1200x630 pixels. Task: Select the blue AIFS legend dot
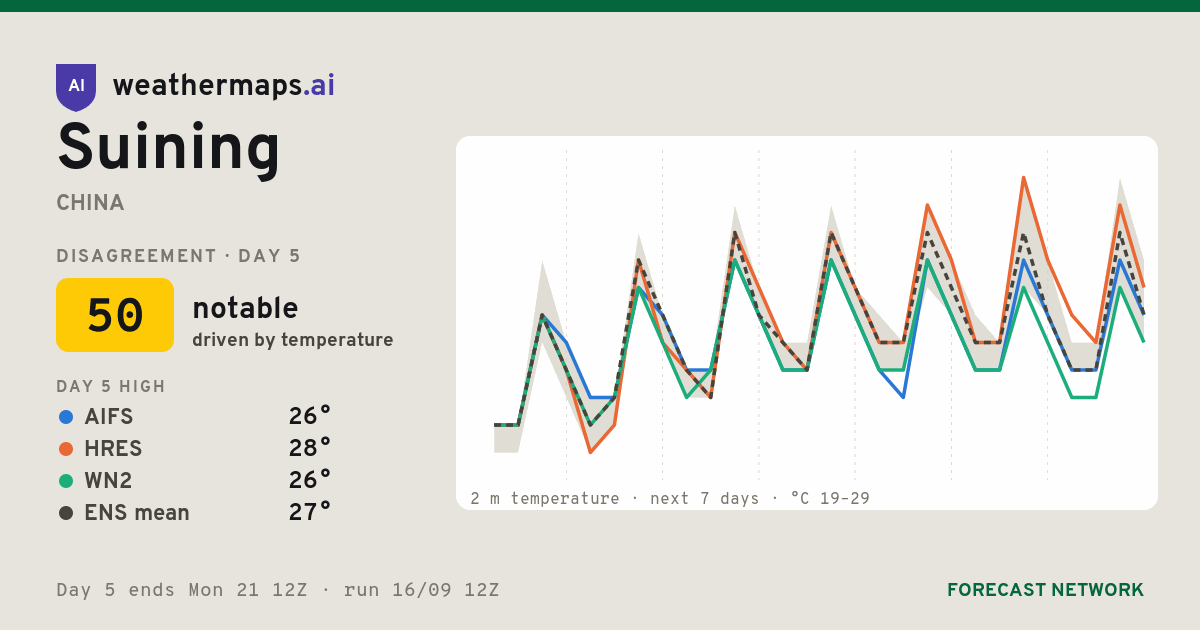[66, 417]
